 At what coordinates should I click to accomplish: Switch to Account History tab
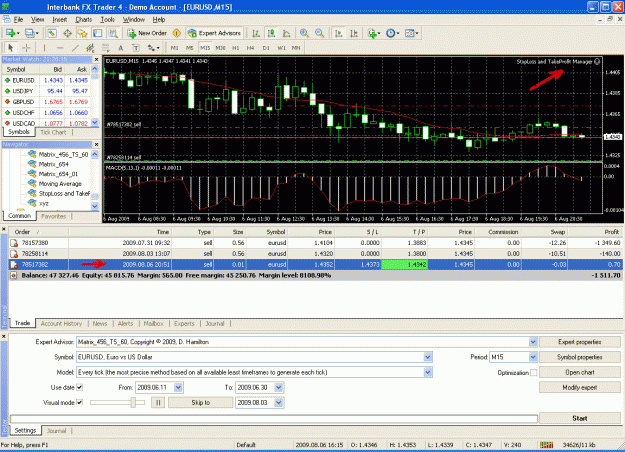(61, 324)
